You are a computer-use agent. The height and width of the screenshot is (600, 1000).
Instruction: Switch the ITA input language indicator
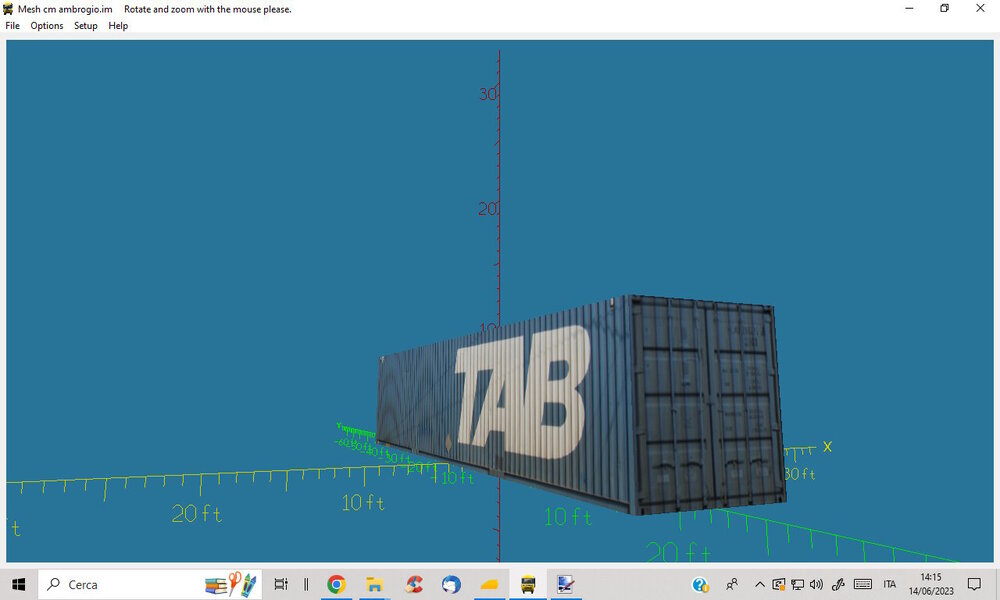tap(890, 584)
